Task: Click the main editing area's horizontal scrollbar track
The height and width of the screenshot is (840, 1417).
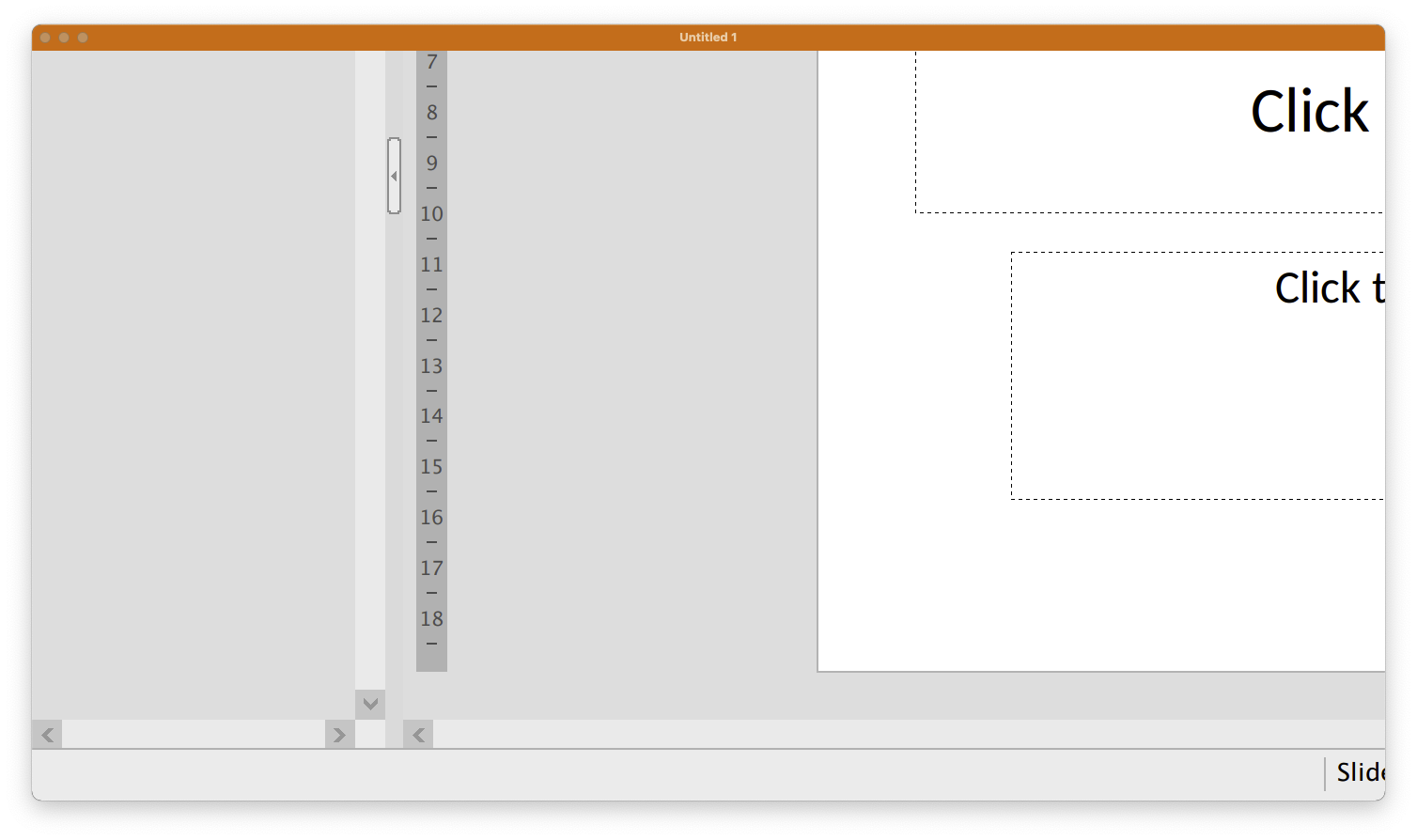Action: pyautogui.click(x=902, y=735)
